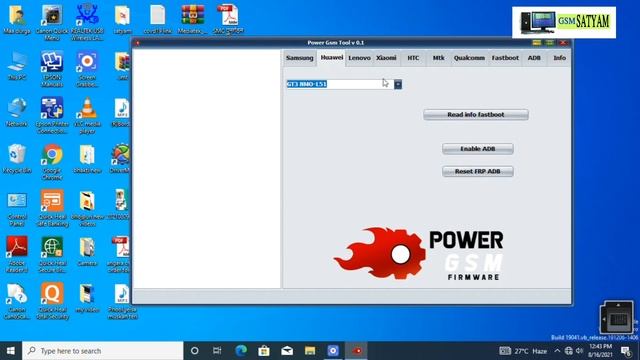The height and width of the screenshot is (360, 640).
Task: Open the This PC desktop icon
Action: pos(17,65)
